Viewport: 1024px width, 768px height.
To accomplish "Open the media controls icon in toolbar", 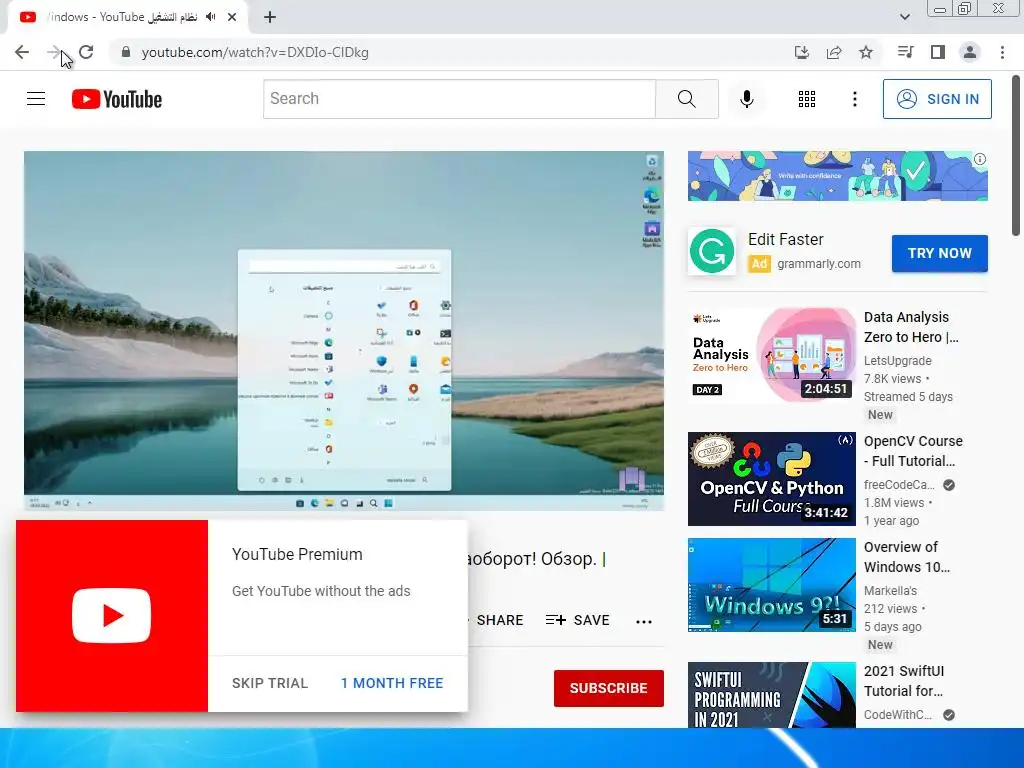I will pyautogui.click(x=905, y=52).
